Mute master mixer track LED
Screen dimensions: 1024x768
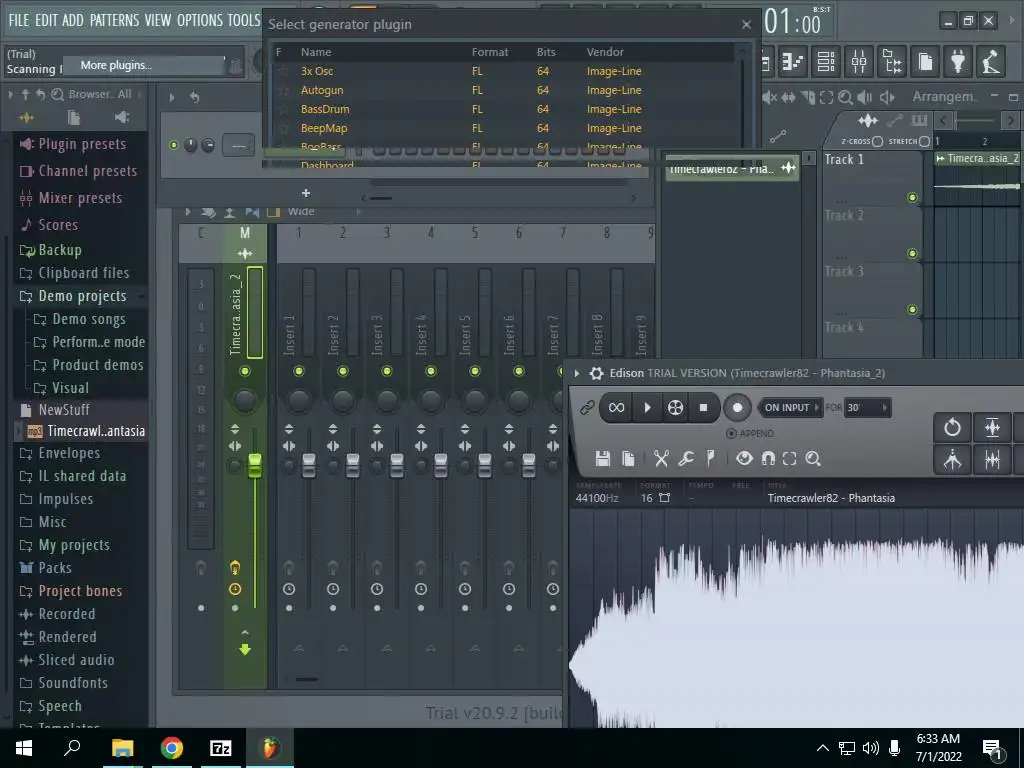[x=245, y=371]
